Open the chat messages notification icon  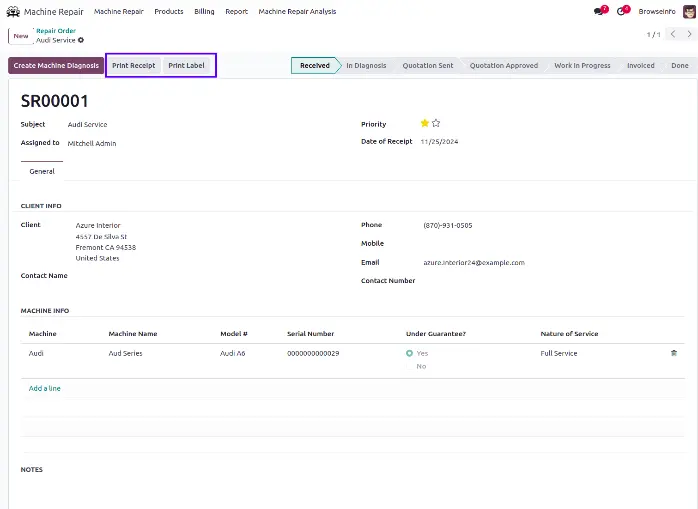click(x=599, y=11)
